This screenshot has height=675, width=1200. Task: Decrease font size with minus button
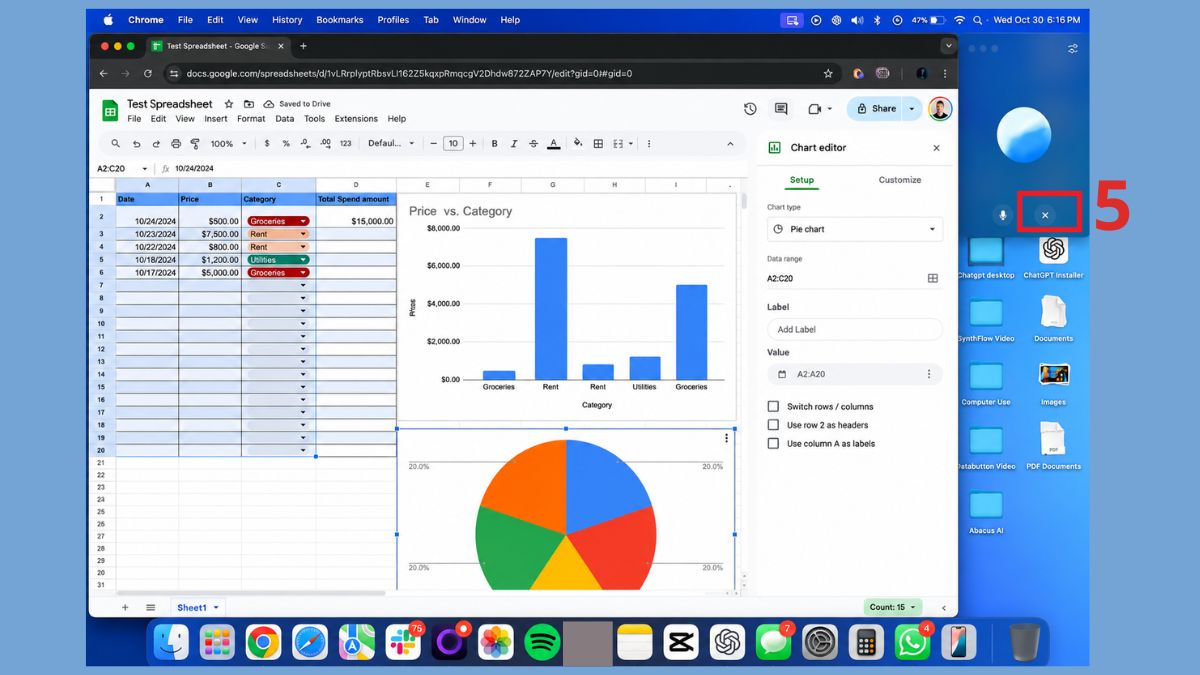434,144
